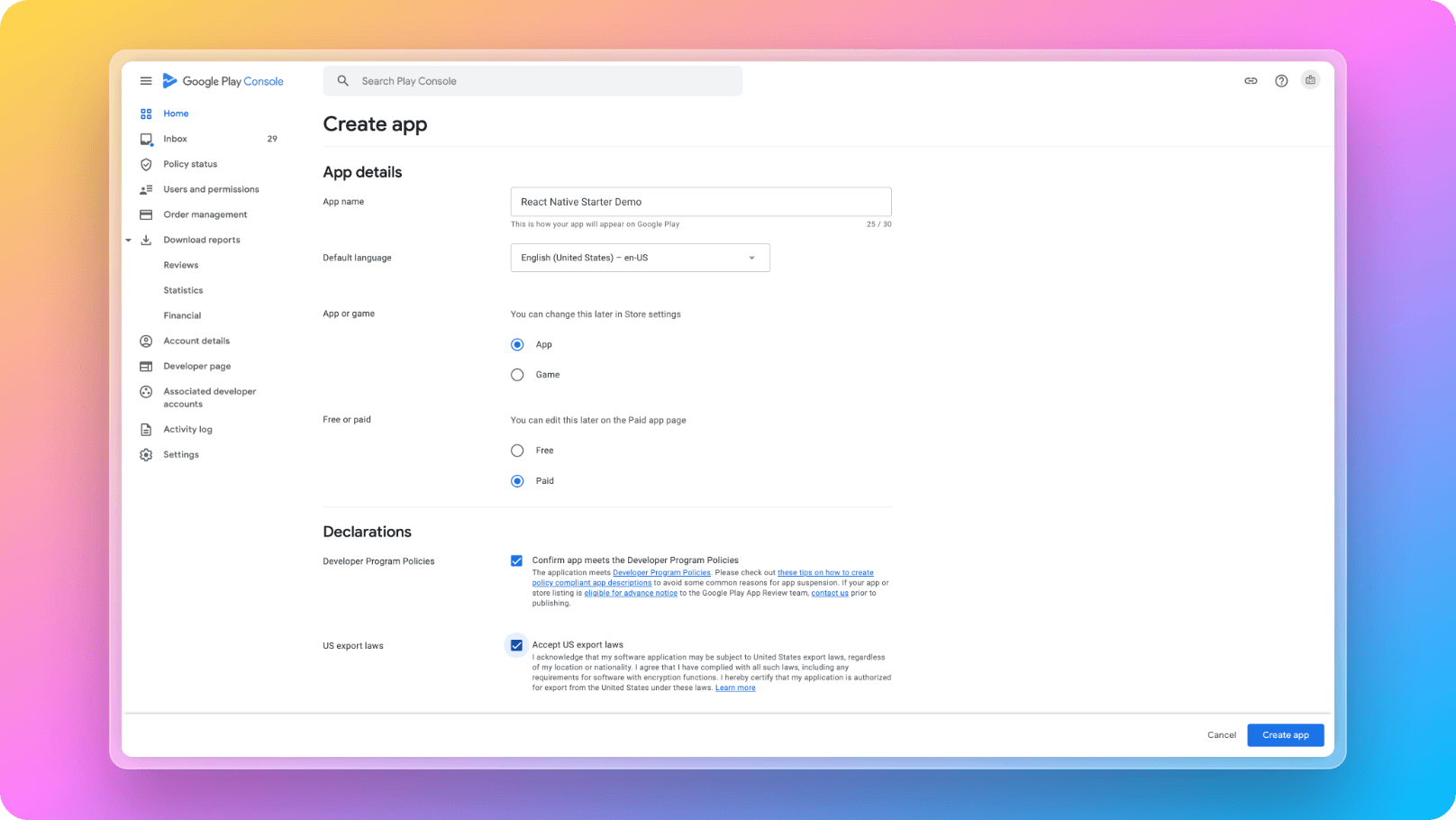Open Users and permissions
This screenshot has width=1456, height=820.
211,189
